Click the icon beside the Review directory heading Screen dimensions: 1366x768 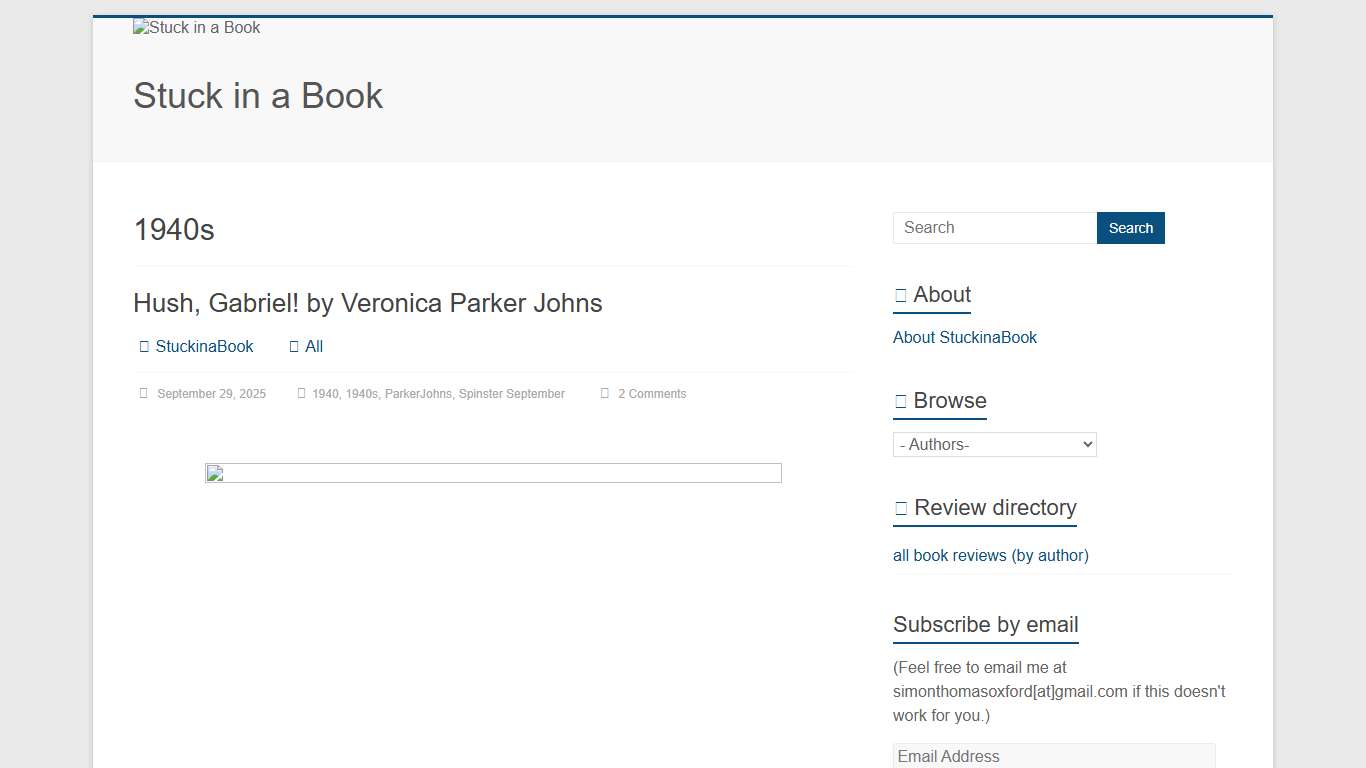[x=900, y=508]
